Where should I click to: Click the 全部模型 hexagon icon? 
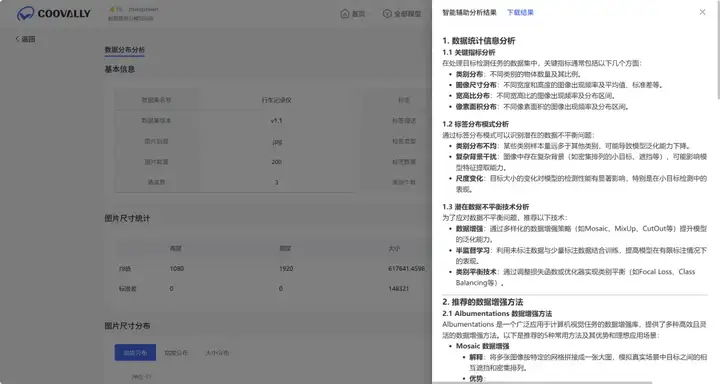tap(387, 14)
